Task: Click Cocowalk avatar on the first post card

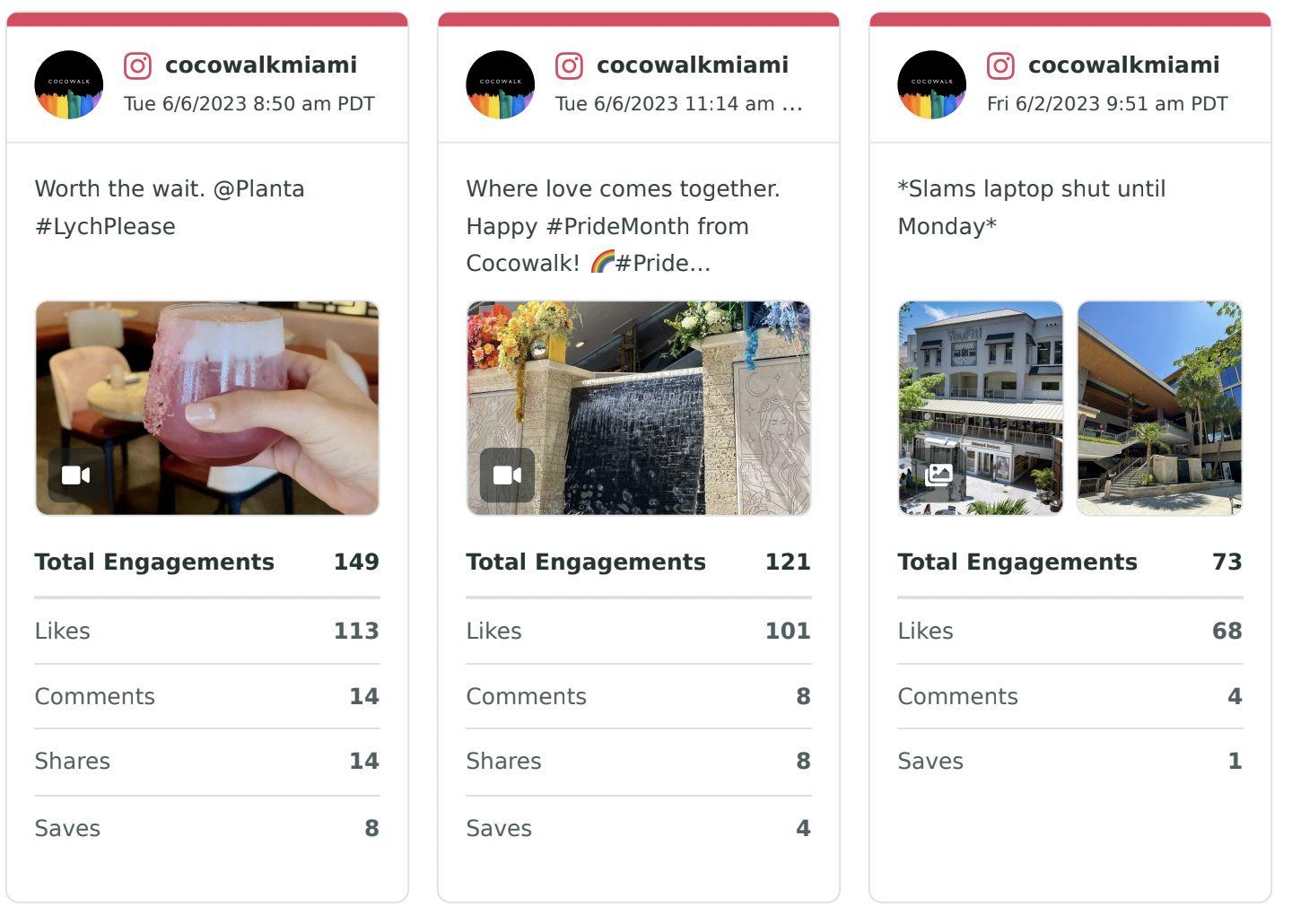Action: coord(69,84)
